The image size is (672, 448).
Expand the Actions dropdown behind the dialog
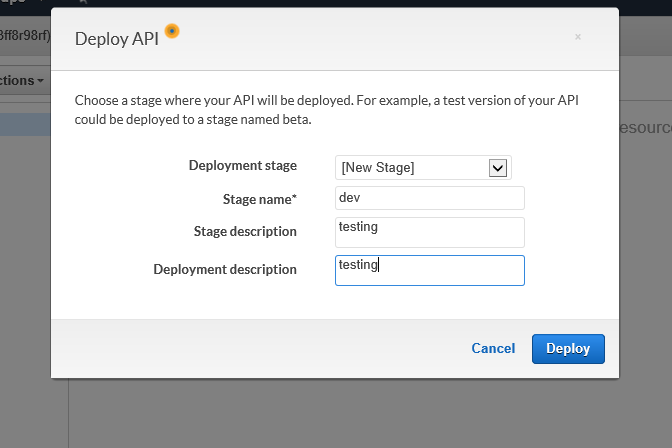24,80
